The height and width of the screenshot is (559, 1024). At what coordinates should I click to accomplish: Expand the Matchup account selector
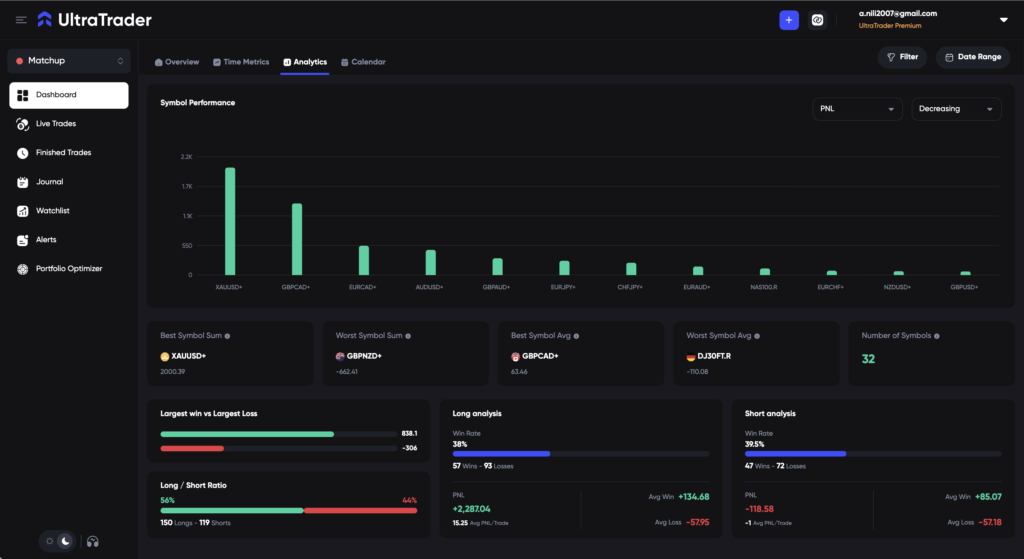68,61
